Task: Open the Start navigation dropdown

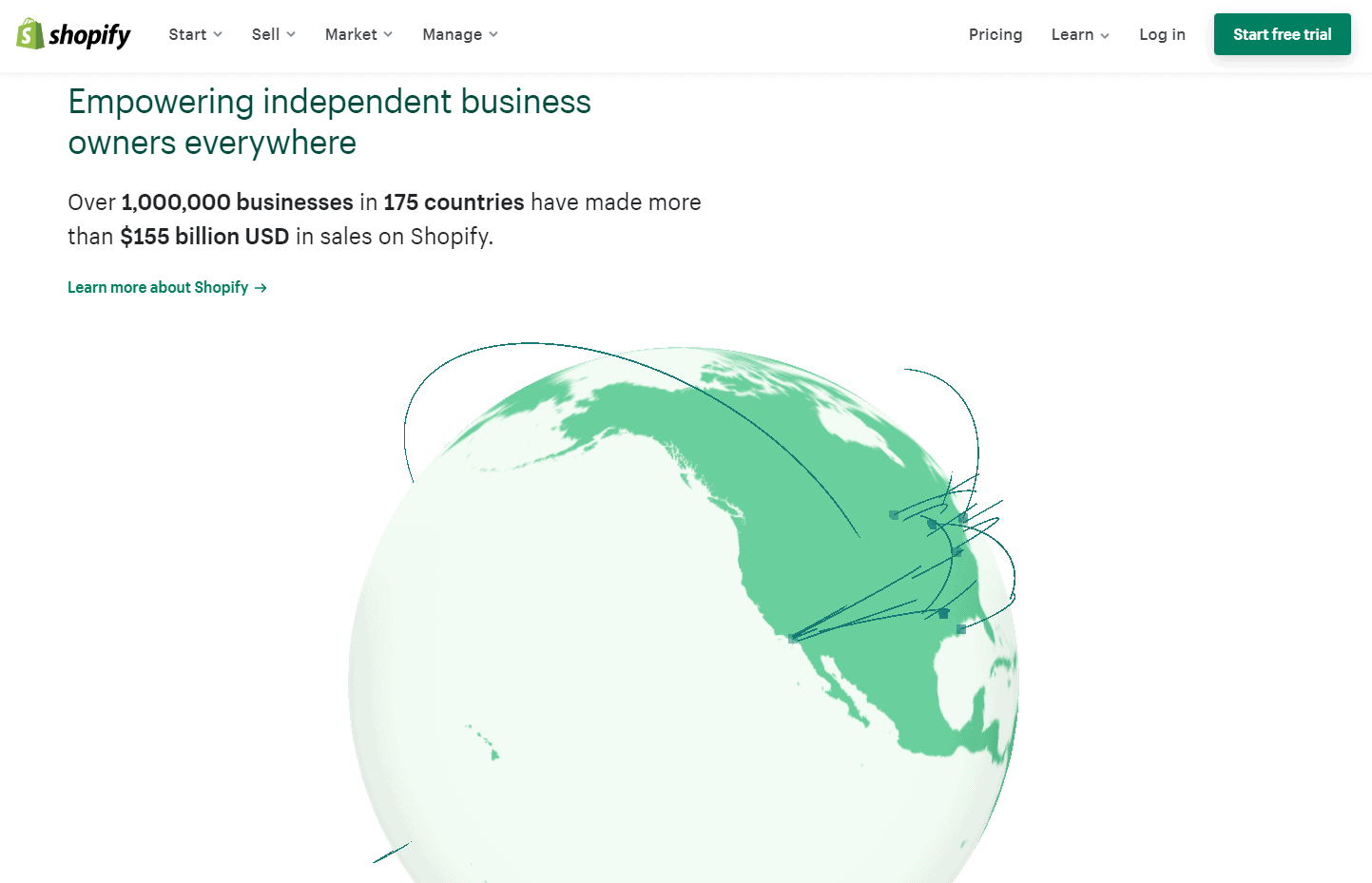Action: 189,34
